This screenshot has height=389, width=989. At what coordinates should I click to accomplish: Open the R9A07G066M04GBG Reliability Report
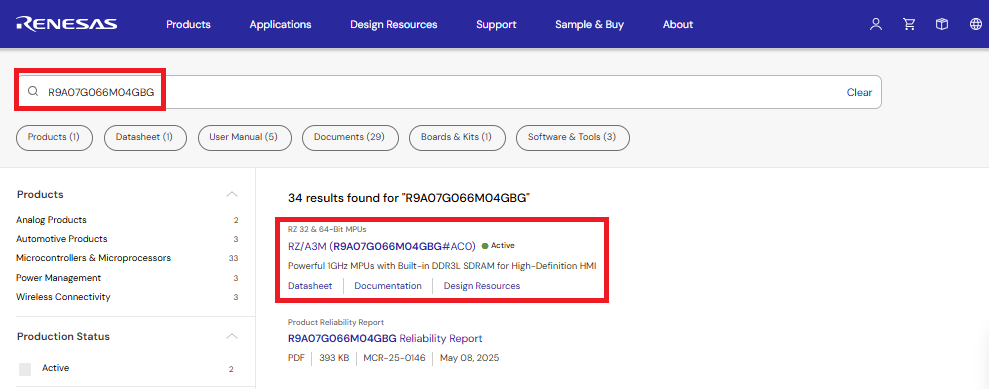coord(385,339)
